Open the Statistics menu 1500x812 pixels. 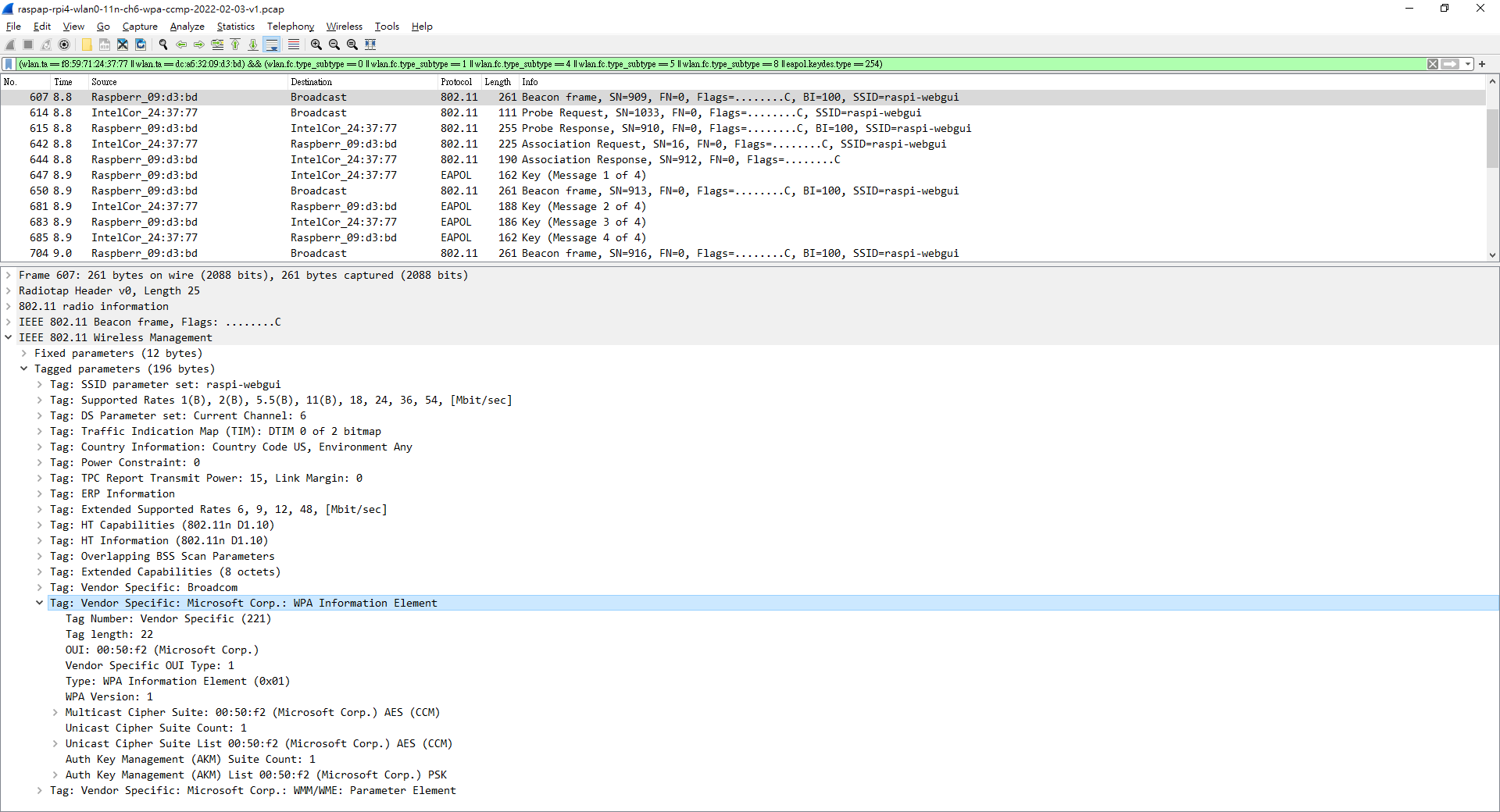click(x=236, y=27)
